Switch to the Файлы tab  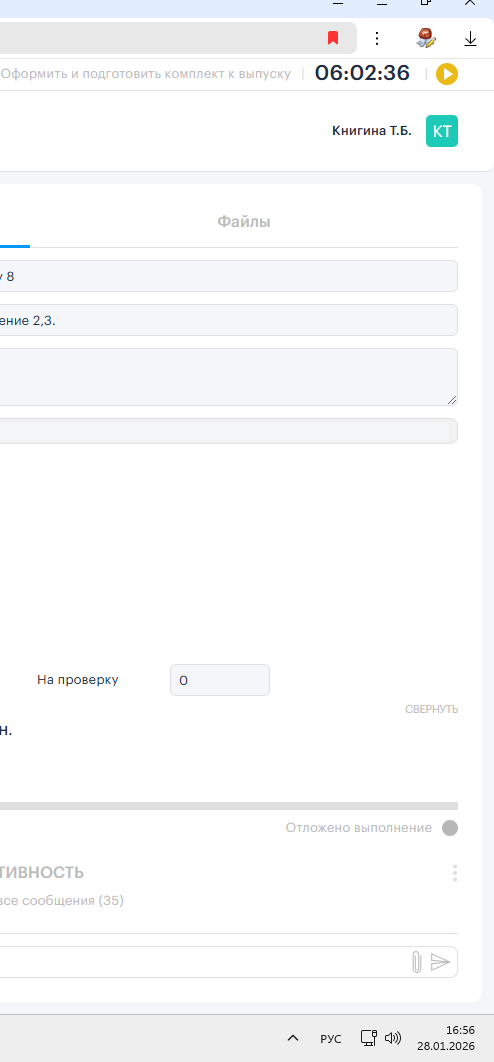click(x=244, y=221)
